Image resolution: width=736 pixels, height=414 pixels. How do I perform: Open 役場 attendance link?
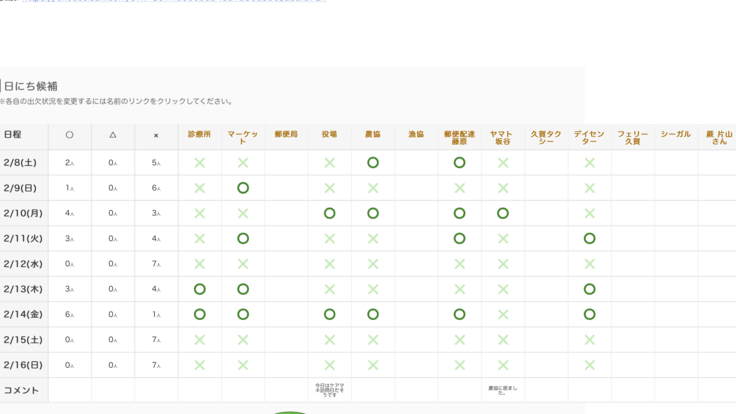tap(329, 134)
